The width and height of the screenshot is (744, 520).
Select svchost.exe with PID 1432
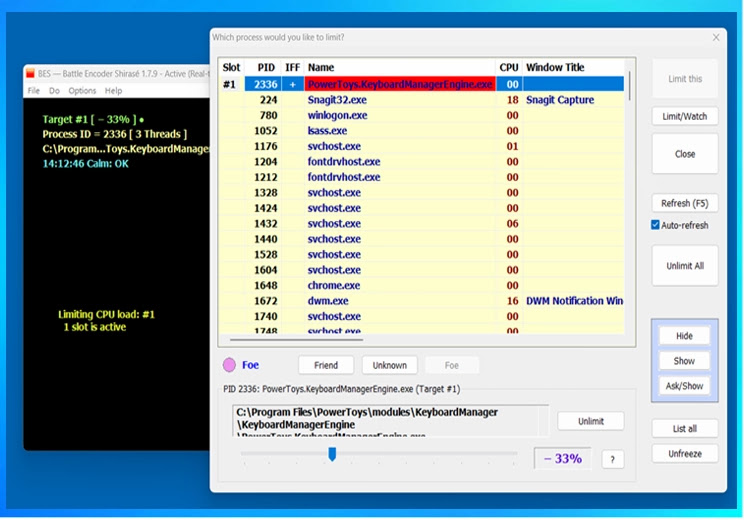coord(422,223)
